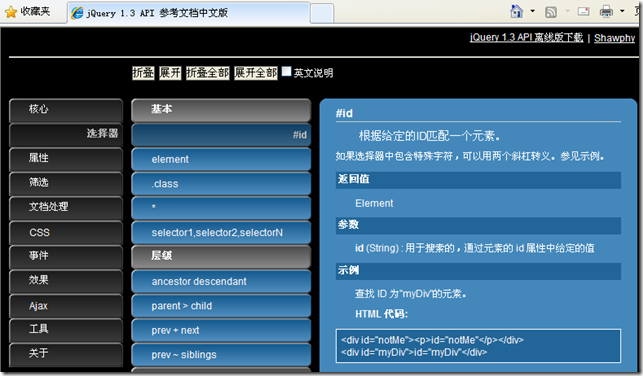Click the 折叠 button
Screen dimensions: 643x376
coord(143,73)
